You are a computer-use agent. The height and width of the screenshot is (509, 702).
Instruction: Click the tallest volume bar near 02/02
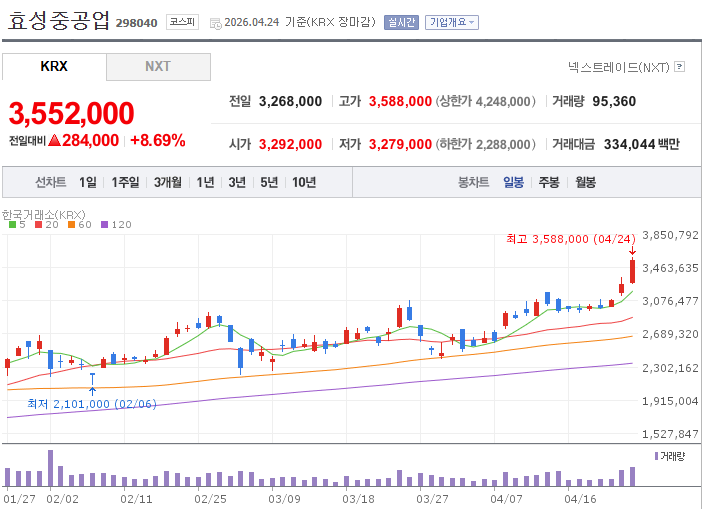51,468
